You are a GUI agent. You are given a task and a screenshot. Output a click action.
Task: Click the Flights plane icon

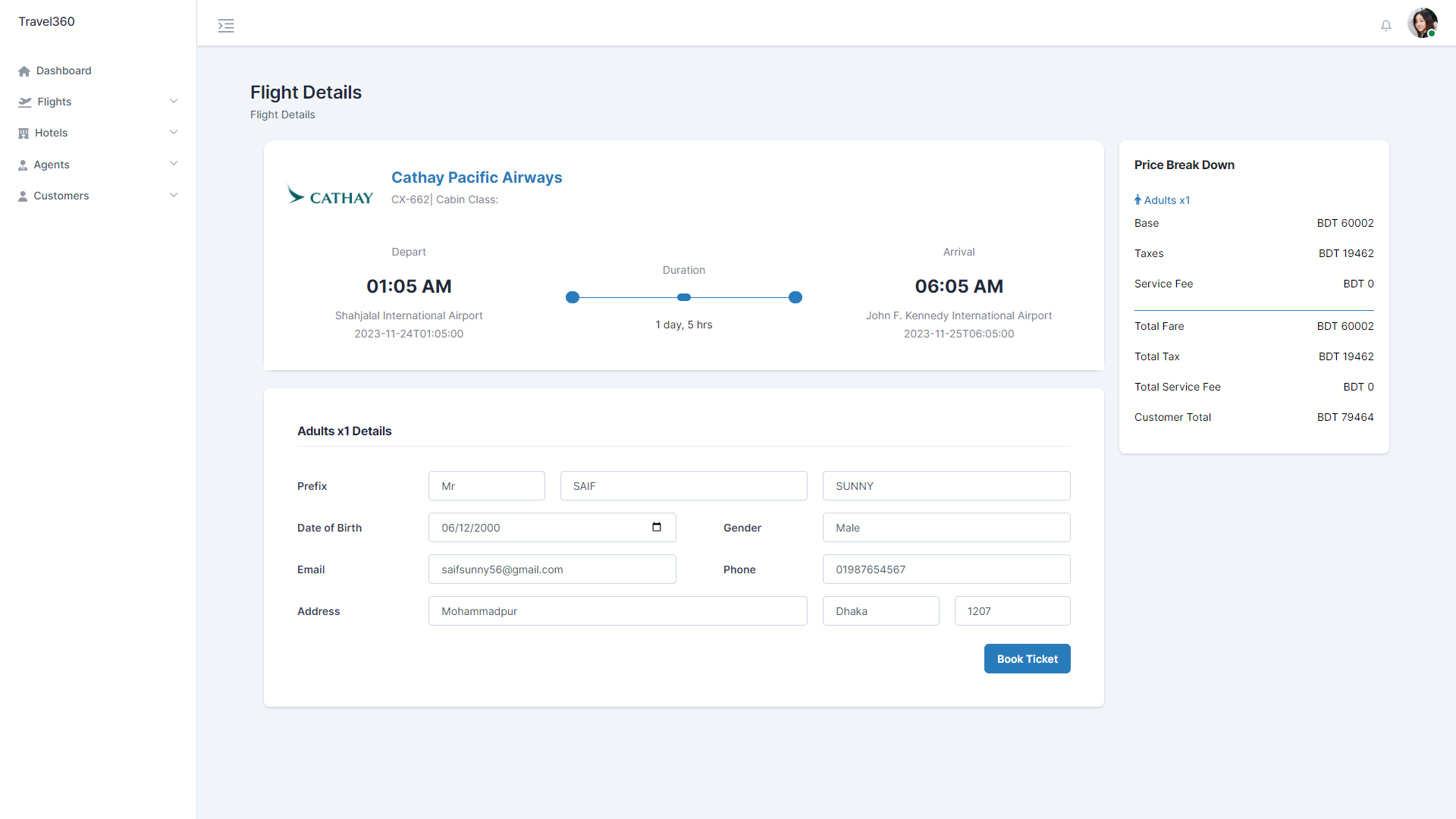click(25, 102)
